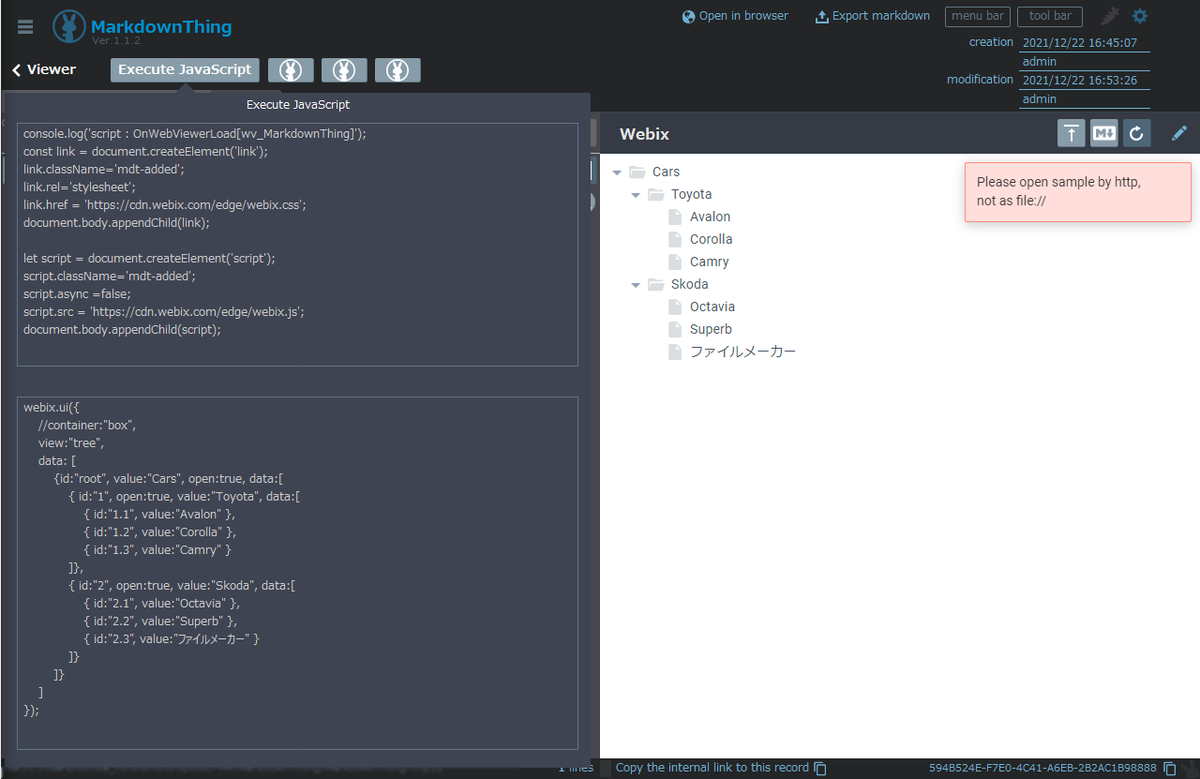Click the Toyota folder icon
Screen dimensions: 1200x779
(x=656, y=194)
